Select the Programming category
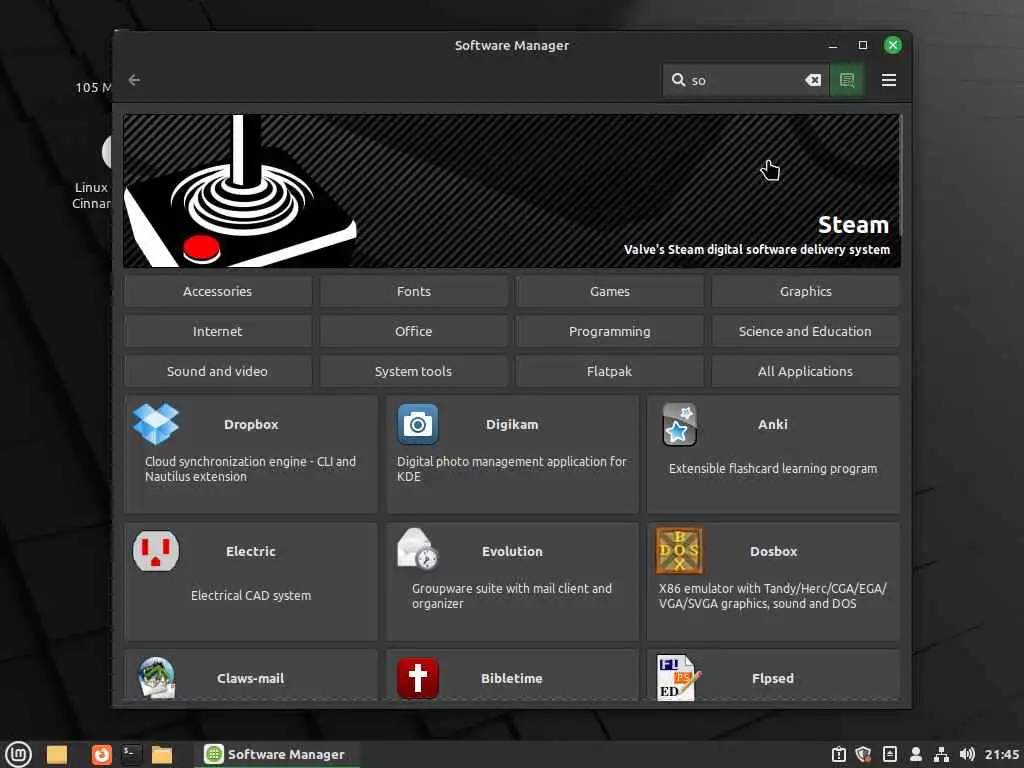The height and width of the screenshot is (768, 1024). point(609,331)
